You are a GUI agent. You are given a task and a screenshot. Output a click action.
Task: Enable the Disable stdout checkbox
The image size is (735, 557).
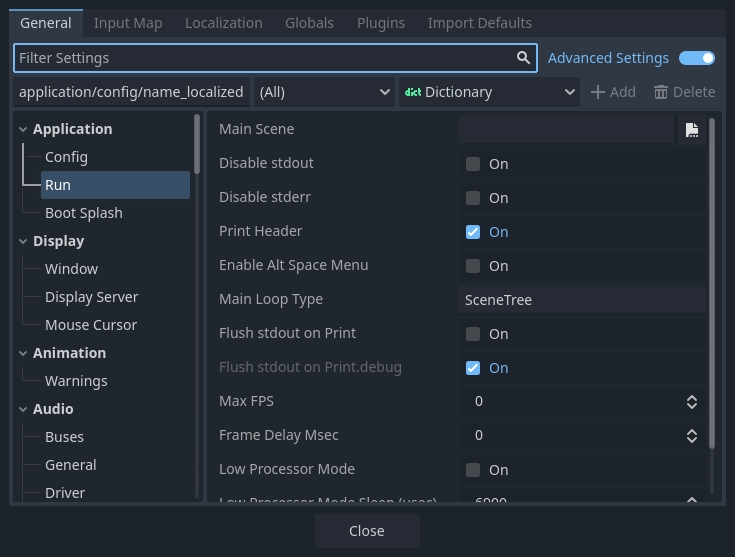[473, 164]
